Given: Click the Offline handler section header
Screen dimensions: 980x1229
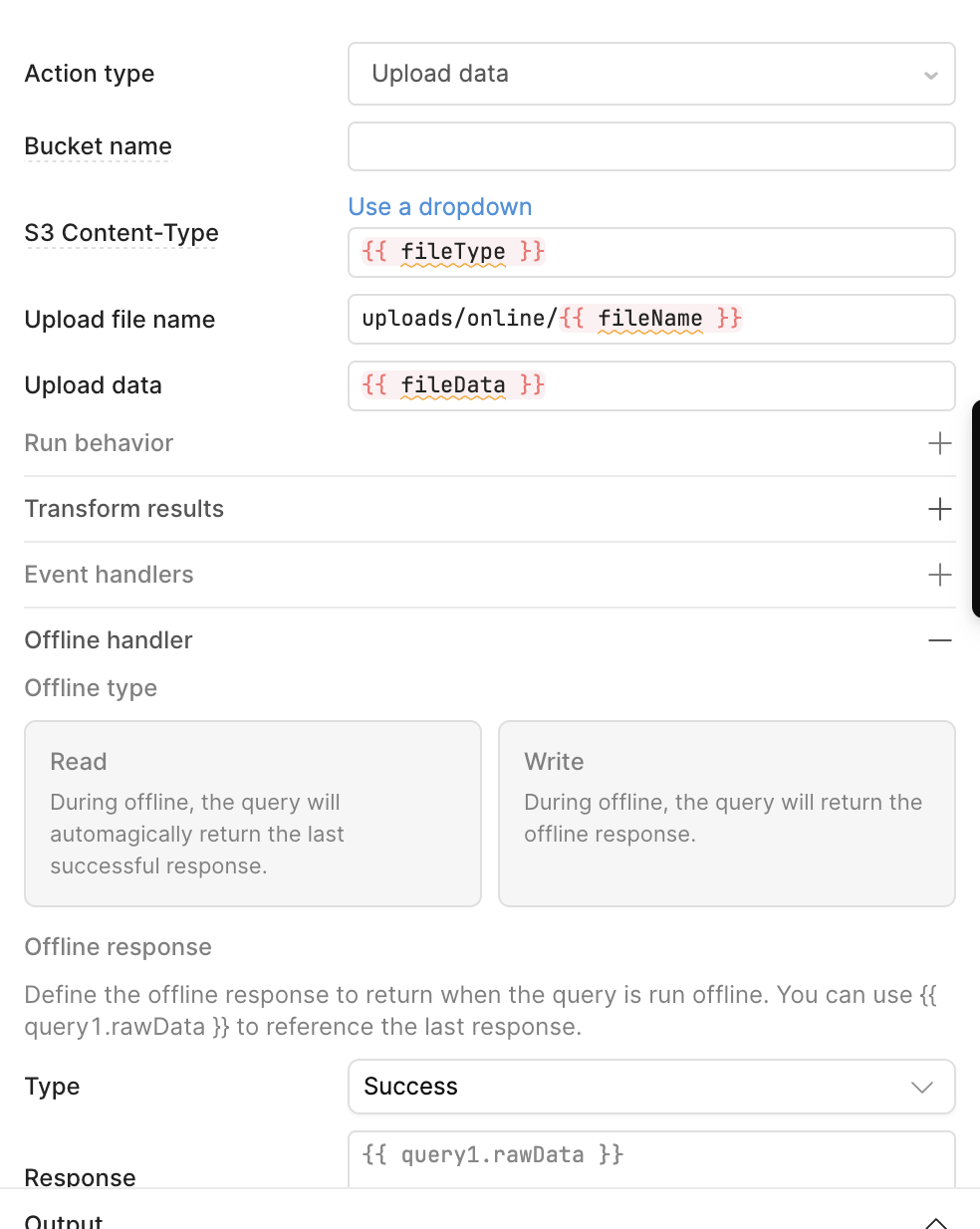Looking at the screenshot, I should [x=109, y=640].
